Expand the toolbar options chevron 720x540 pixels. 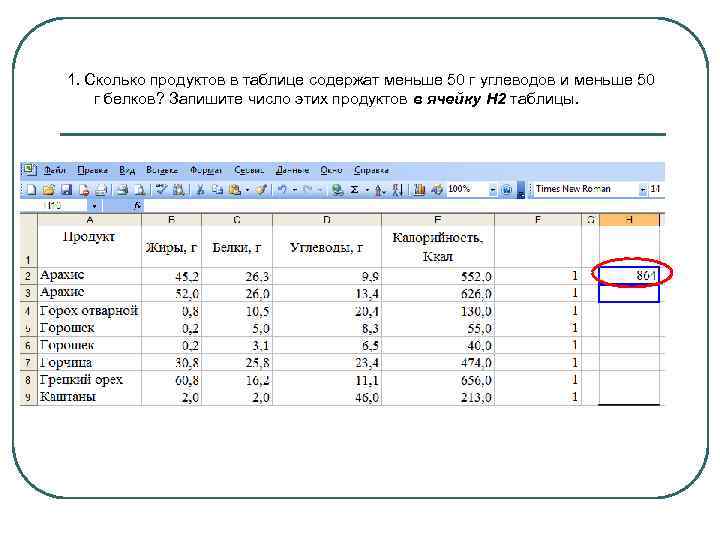tap(520, 190)
